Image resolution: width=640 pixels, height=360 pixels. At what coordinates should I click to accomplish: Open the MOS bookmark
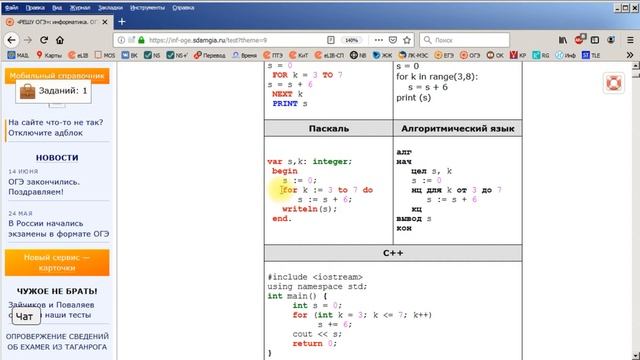pos(105,55)
